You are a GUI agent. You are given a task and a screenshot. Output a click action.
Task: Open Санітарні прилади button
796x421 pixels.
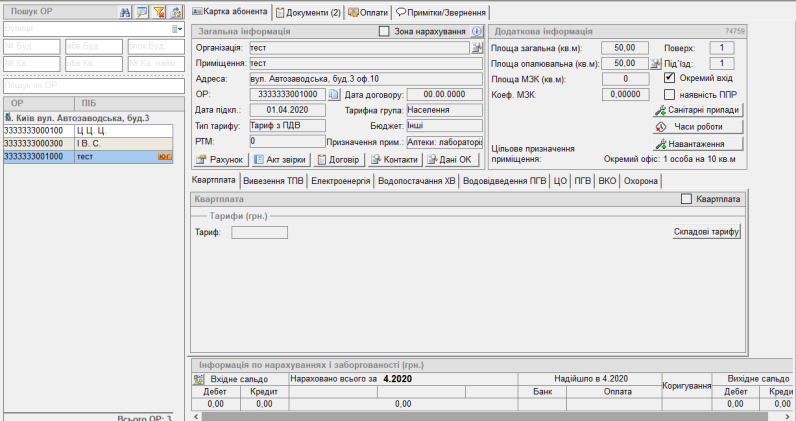coord(698,110)
